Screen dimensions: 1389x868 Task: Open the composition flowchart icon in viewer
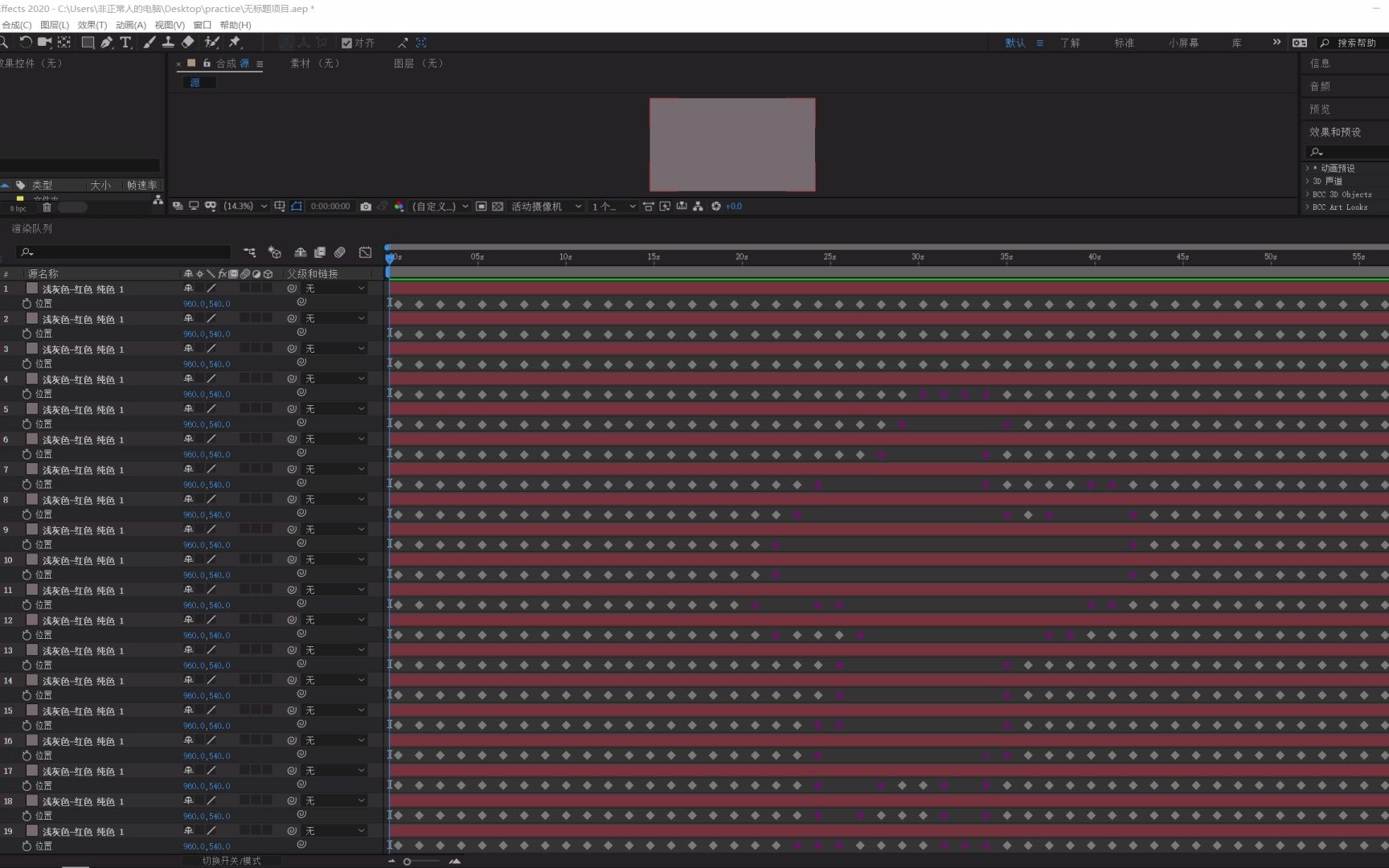click(698, 207)
